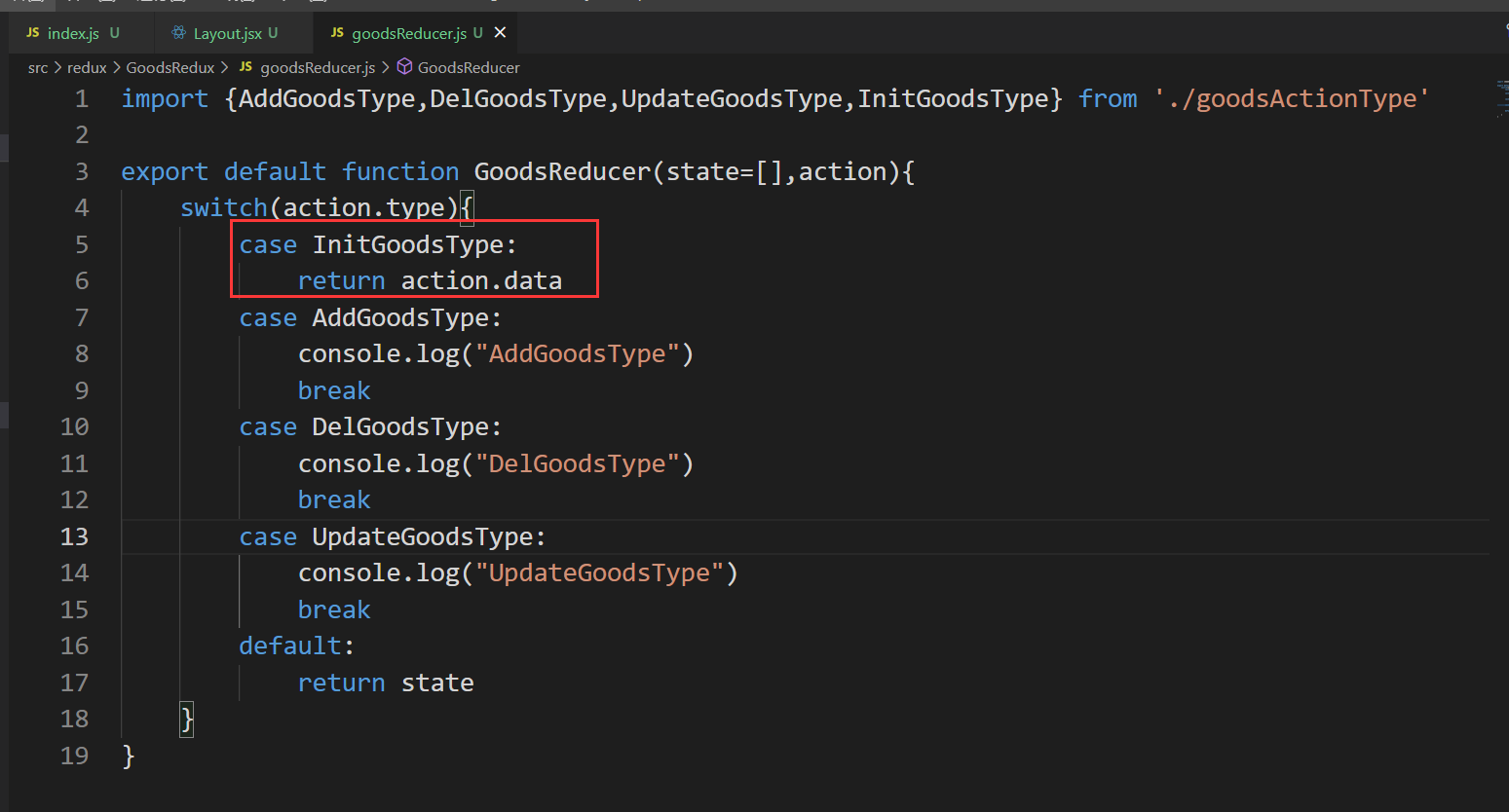
Task: Click the JS icon on the goodsReducer.js tab
Action: coord(336,32)
